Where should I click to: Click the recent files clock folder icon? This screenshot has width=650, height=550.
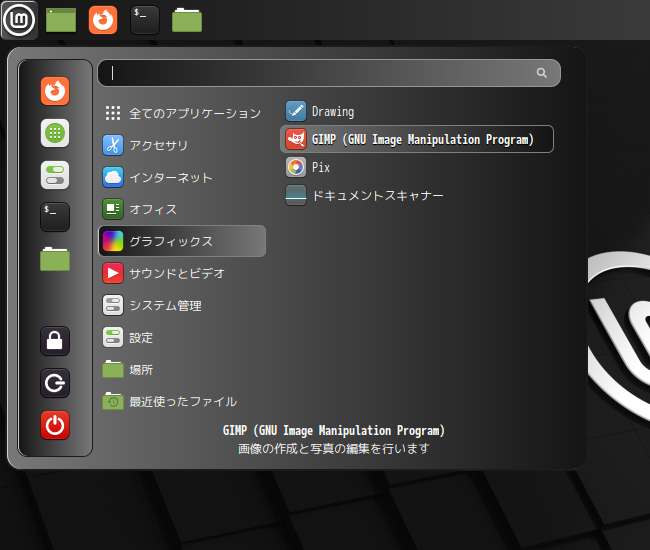pos(113,401)
